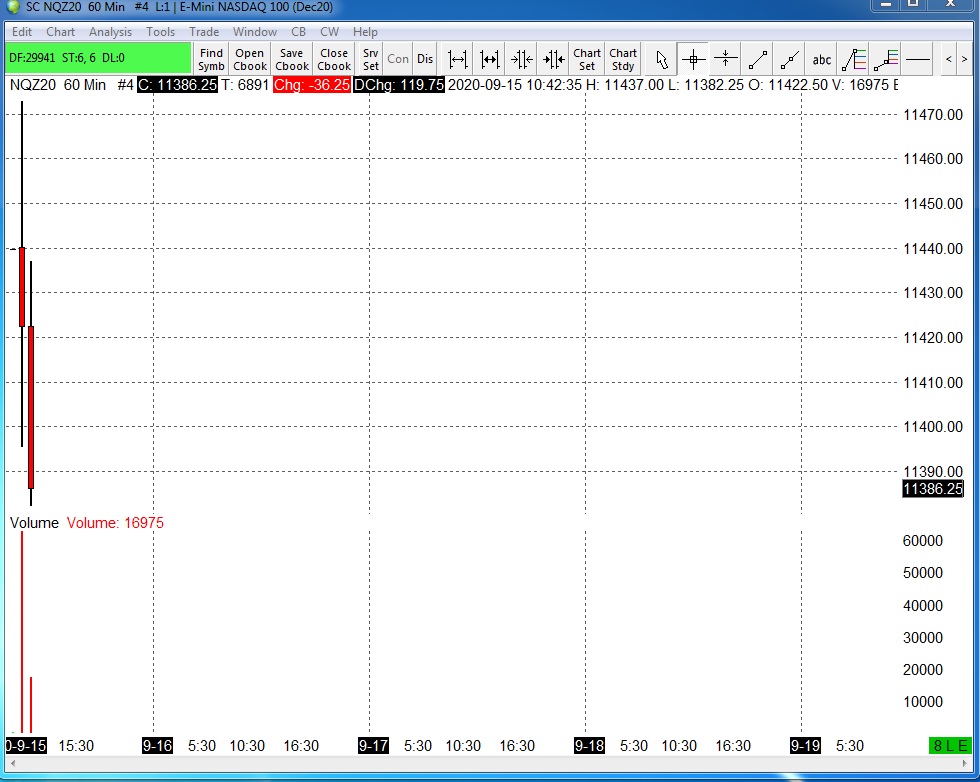980x782 pixels.
Task: Click the Chg: -36.25 header value
Action: (x=311, y=85)
